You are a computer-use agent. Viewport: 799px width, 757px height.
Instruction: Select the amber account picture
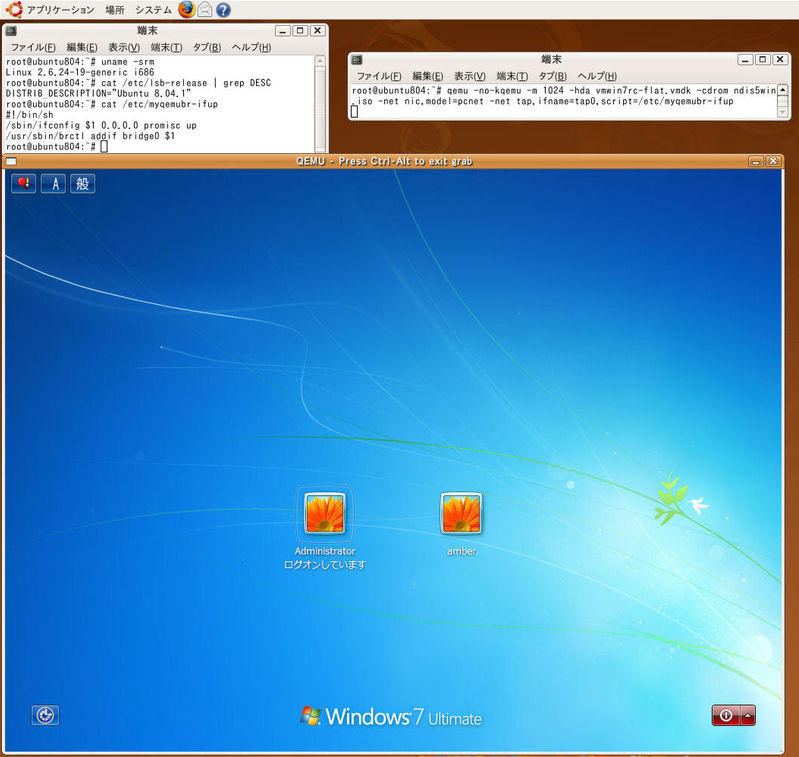[x=461, y=513]
